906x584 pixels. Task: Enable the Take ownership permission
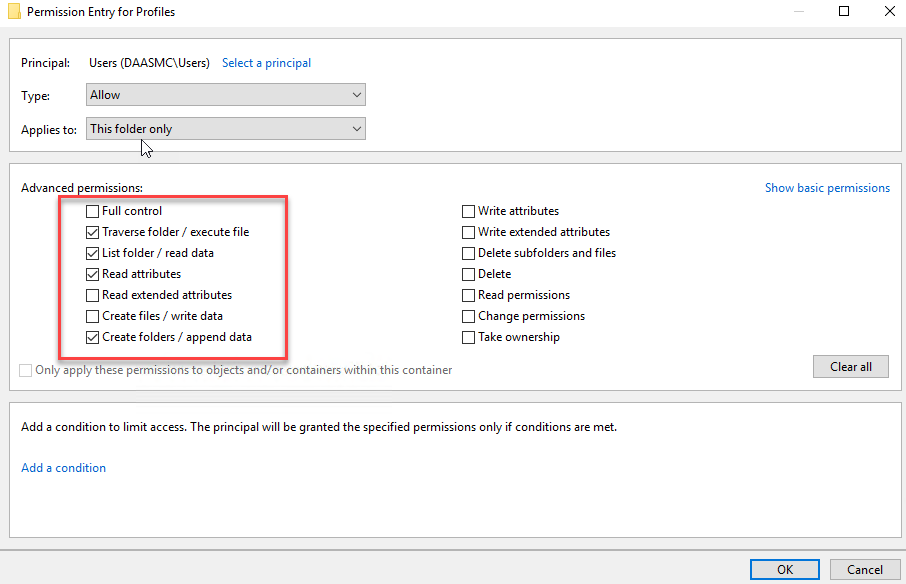(469, 337)
